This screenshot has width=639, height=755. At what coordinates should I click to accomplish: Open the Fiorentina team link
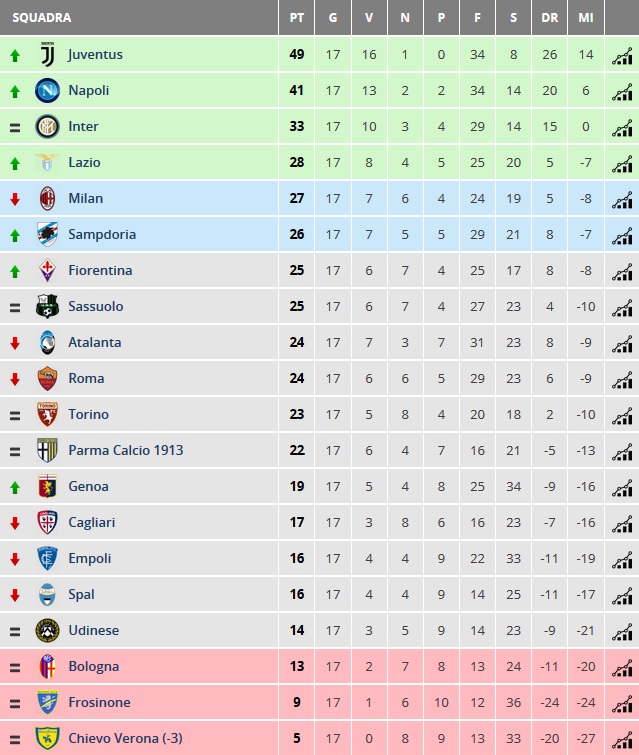point(100,271)
